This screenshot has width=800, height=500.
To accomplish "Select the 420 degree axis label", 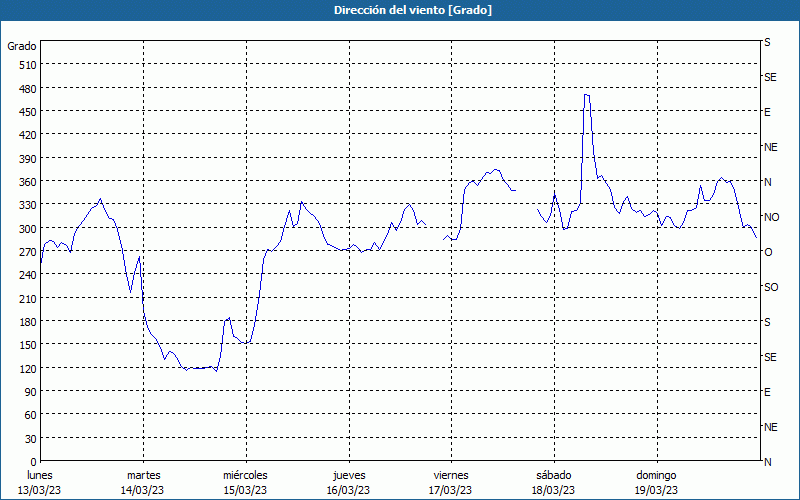I will point(28,135).
